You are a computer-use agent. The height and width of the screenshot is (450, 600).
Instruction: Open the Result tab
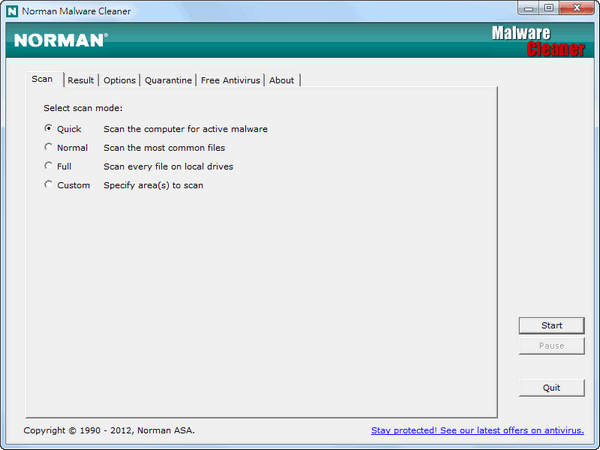81,80
